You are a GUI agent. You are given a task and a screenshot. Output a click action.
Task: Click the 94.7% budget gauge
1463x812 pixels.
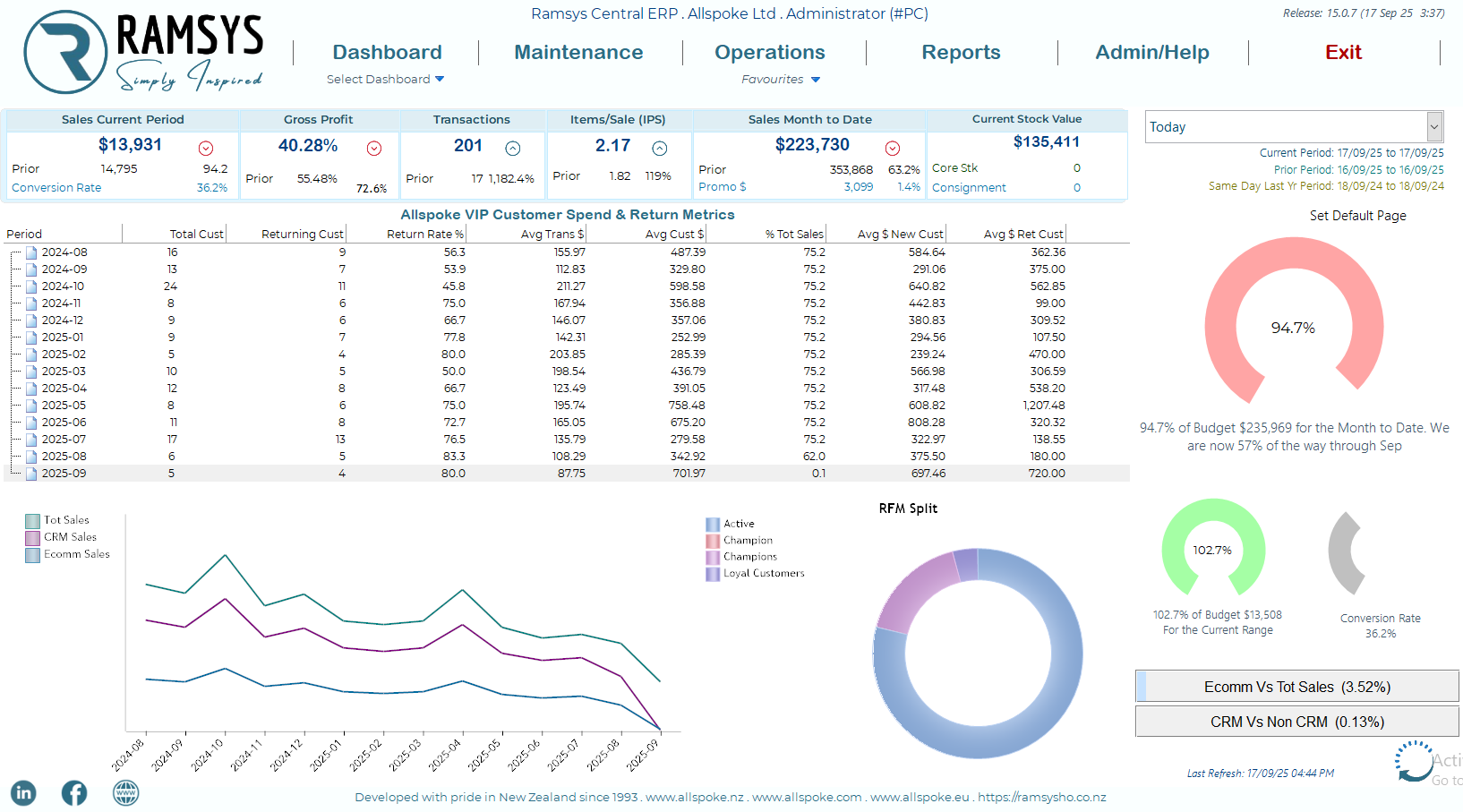tap(1294, 322)
